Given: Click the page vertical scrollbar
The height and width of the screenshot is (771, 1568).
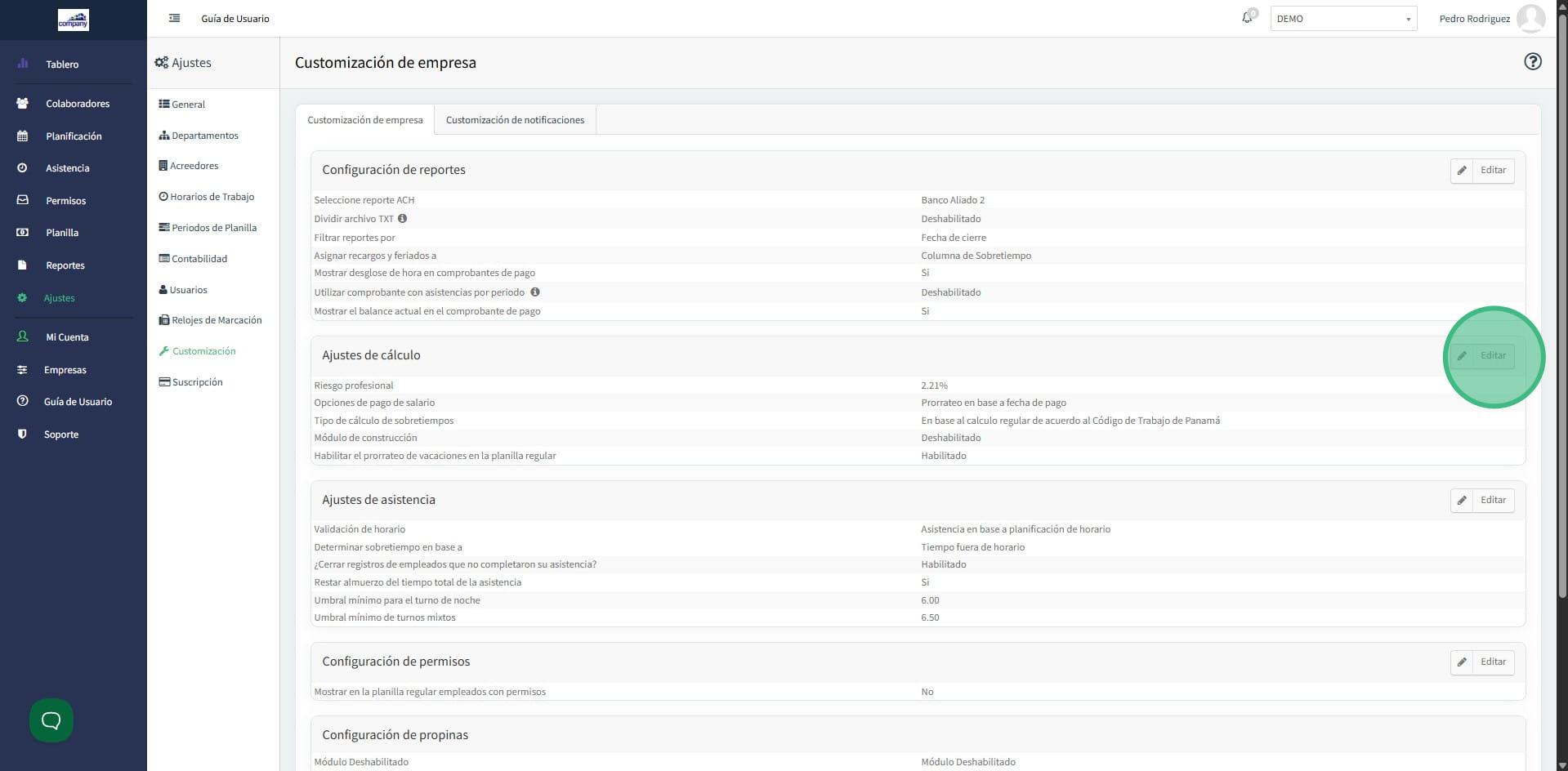Looking at the screenshot, I should tap(1561, 310).
